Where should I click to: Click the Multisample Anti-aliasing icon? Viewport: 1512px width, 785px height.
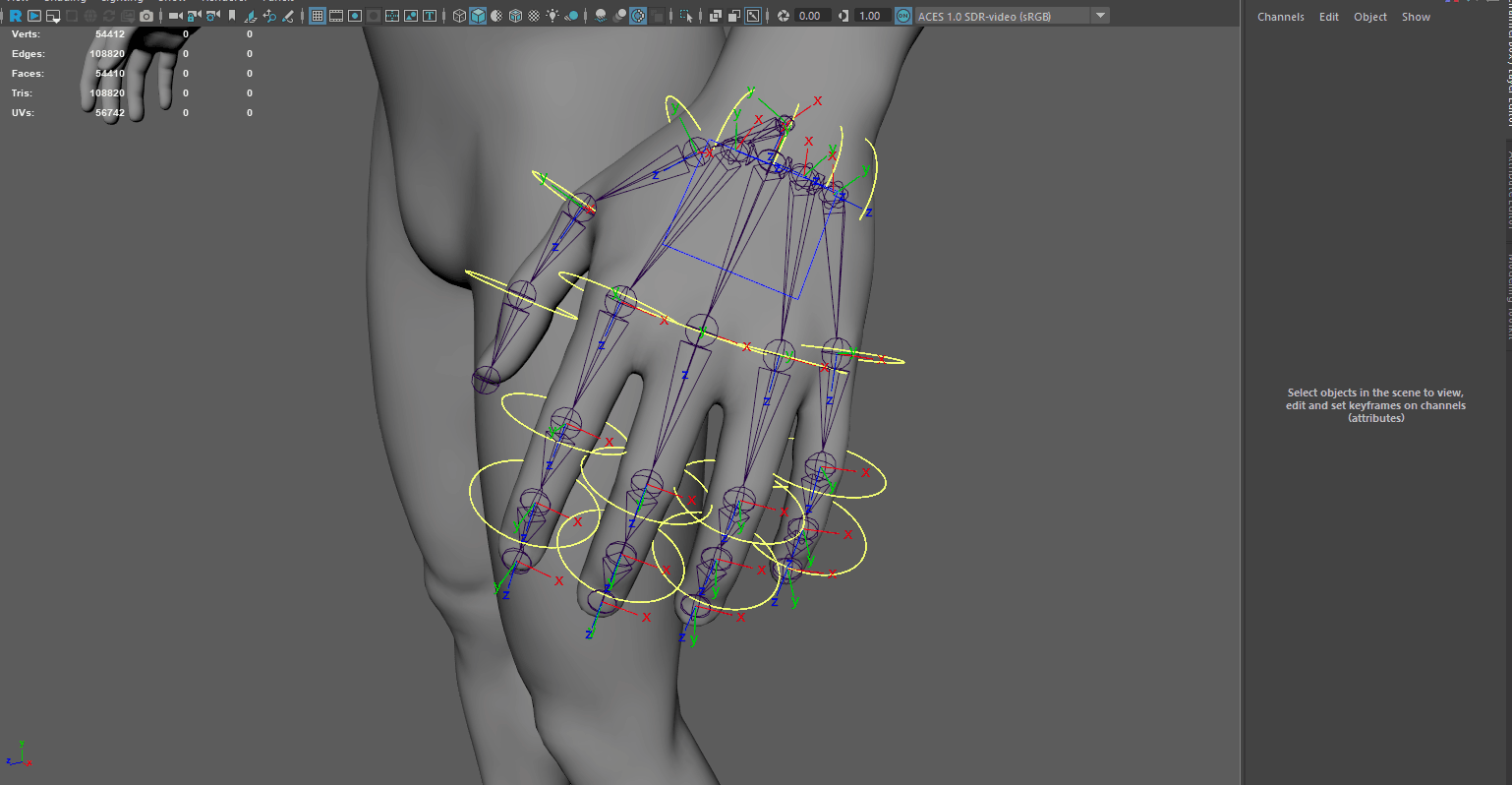638,16
